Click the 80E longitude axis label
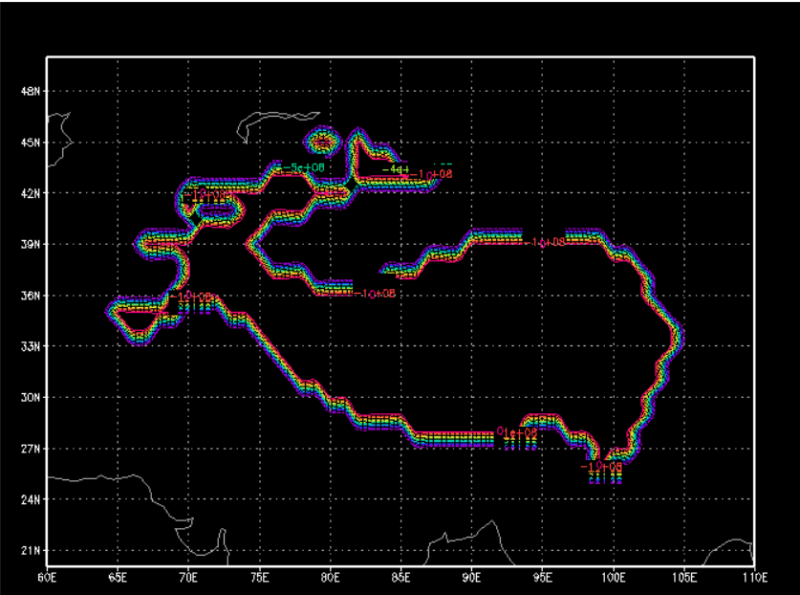 pos(330,578)
